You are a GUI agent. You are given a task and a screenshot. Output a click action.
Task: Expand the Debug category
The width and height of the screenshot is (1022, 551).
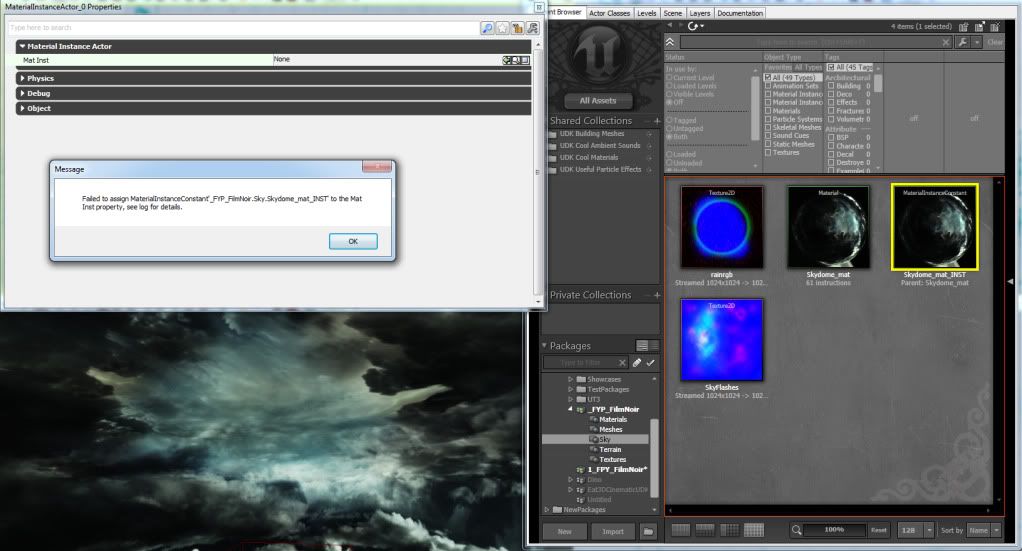pyautogui.click(x=23, y=93)
